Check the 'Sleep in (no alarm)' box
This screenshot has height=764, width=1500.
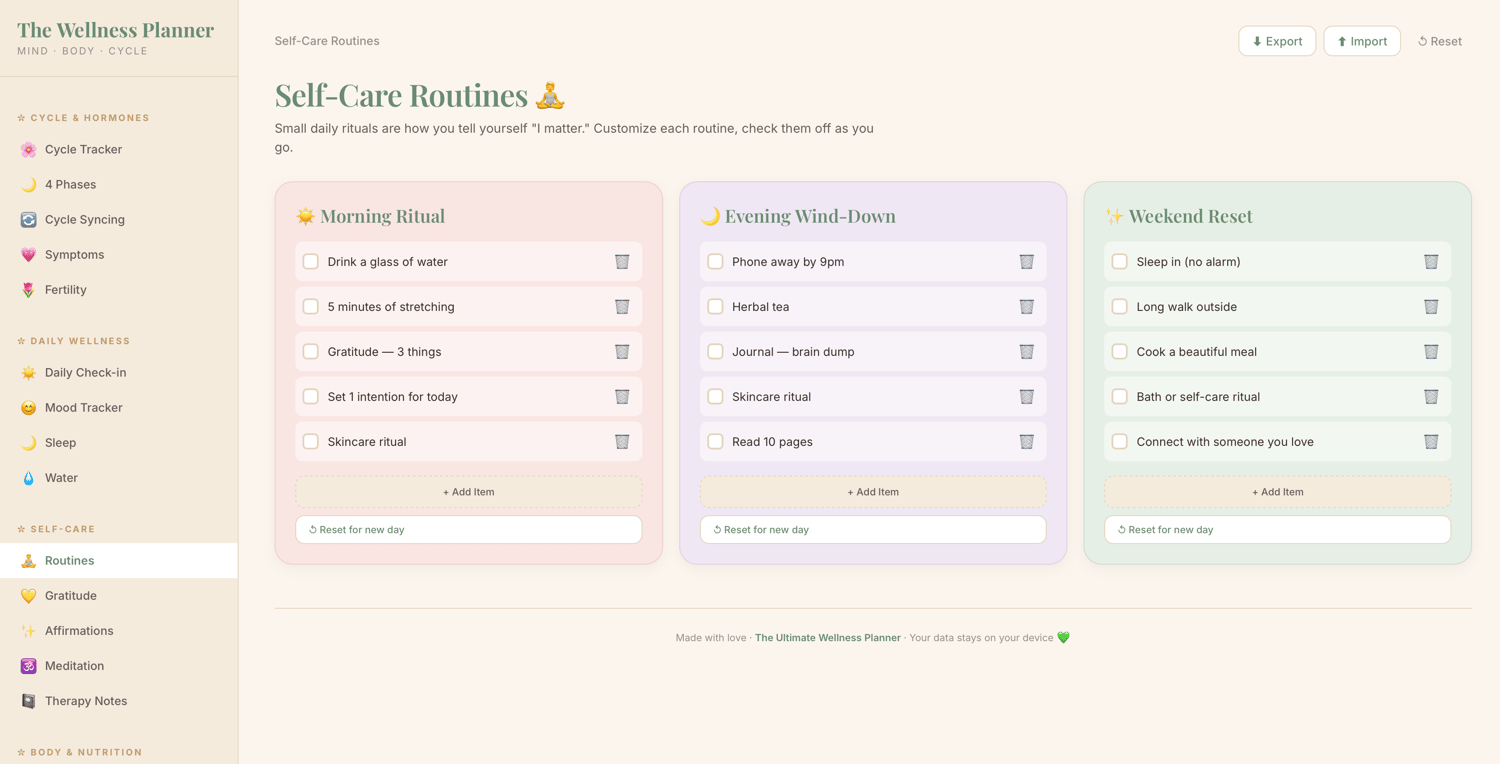point(1120,262)
